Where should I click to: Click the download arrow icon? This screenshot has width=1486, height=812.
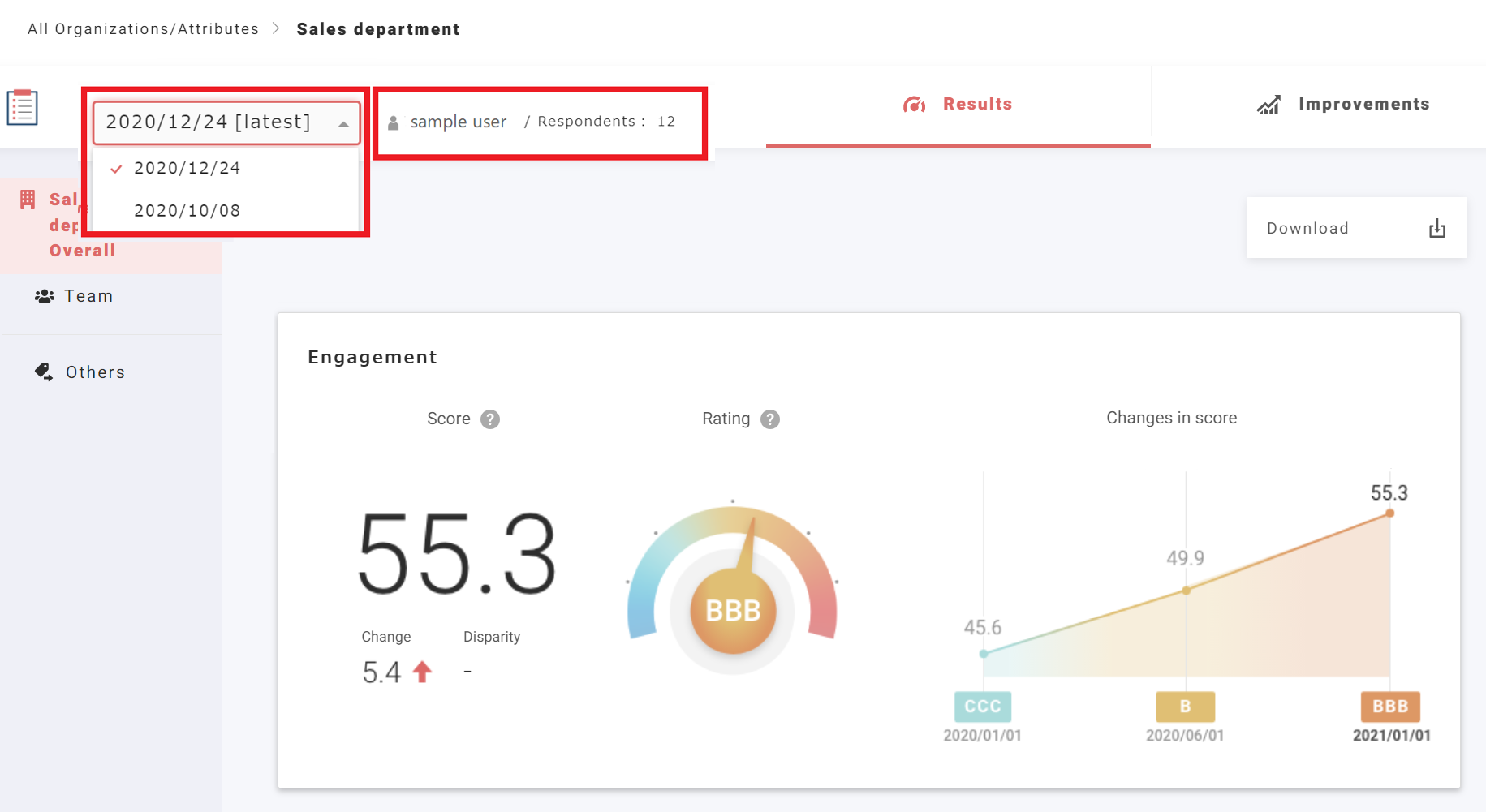pos(1436,229)
